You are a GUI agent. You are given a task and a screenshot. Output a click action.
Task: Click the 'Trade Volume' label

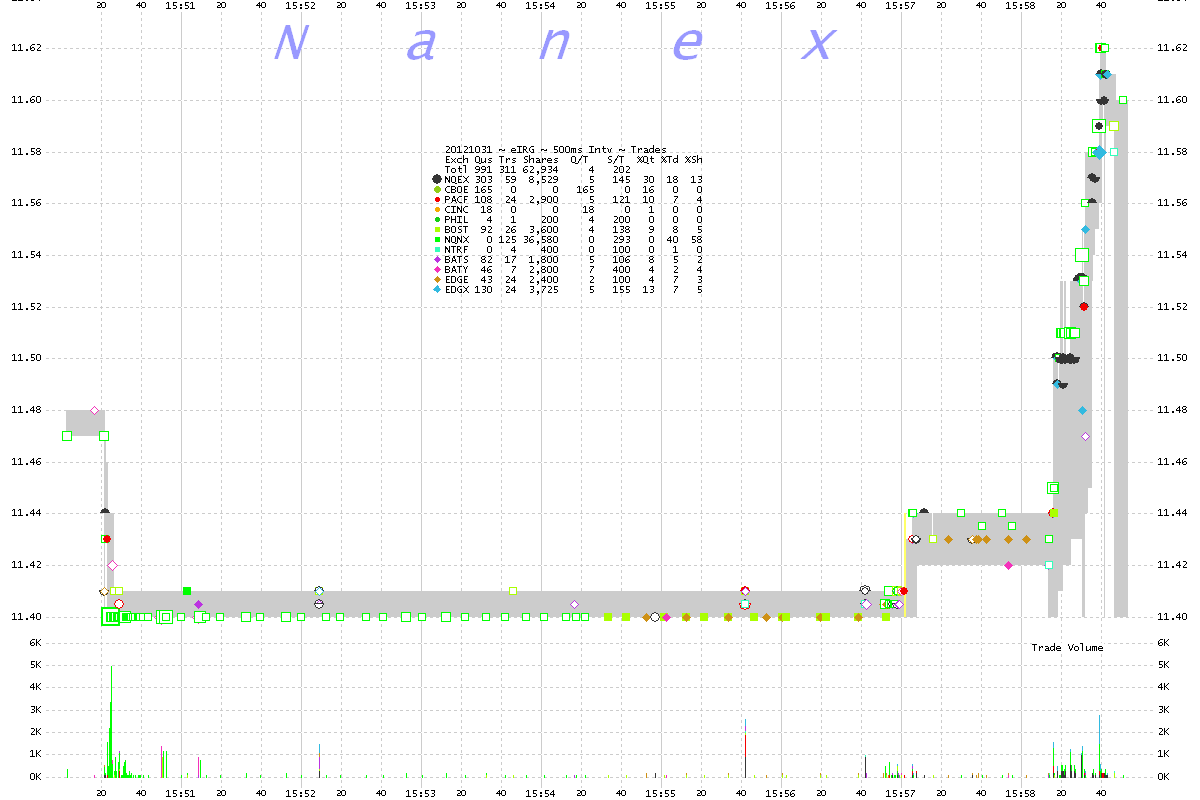(x=1067, y=648)
